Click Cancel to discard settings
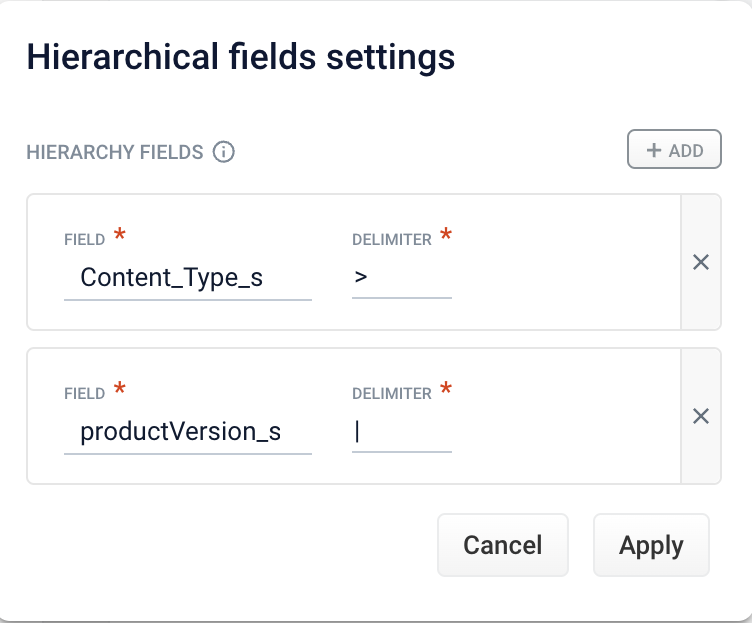This screenshot has width=752, height=623. [x=502, y=545]
